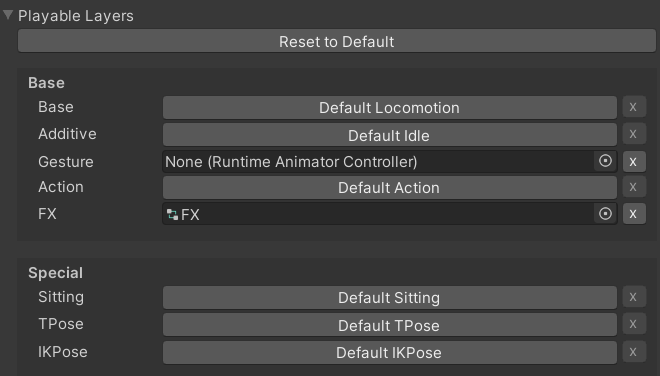Click X next to Default Locomotion
This screenshot has width=660, height=376.
(x=634, y=107)
